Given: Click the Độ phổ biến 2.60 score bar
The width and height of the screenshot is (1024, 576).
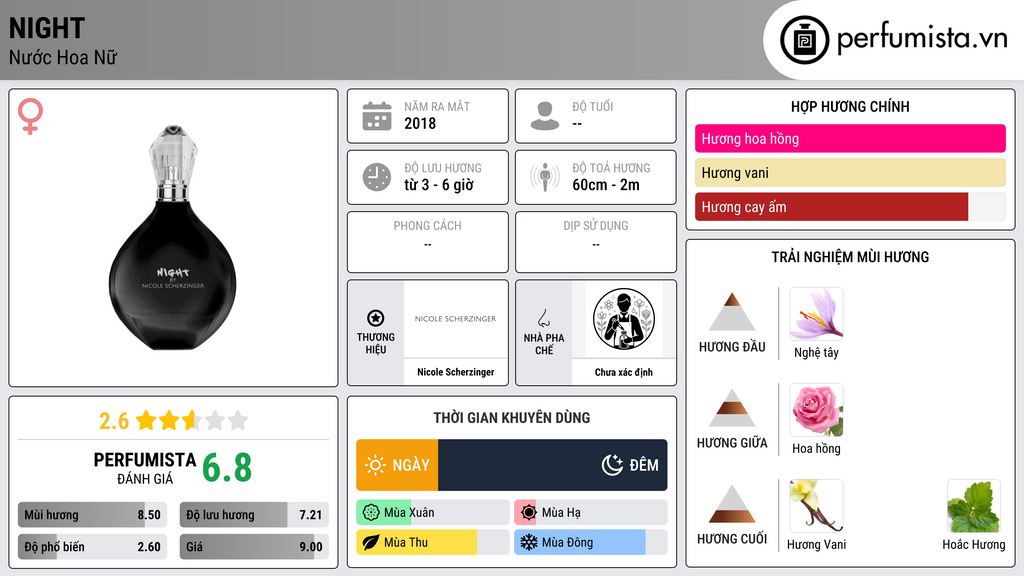Looking at the screenshot, I should 92,547.
